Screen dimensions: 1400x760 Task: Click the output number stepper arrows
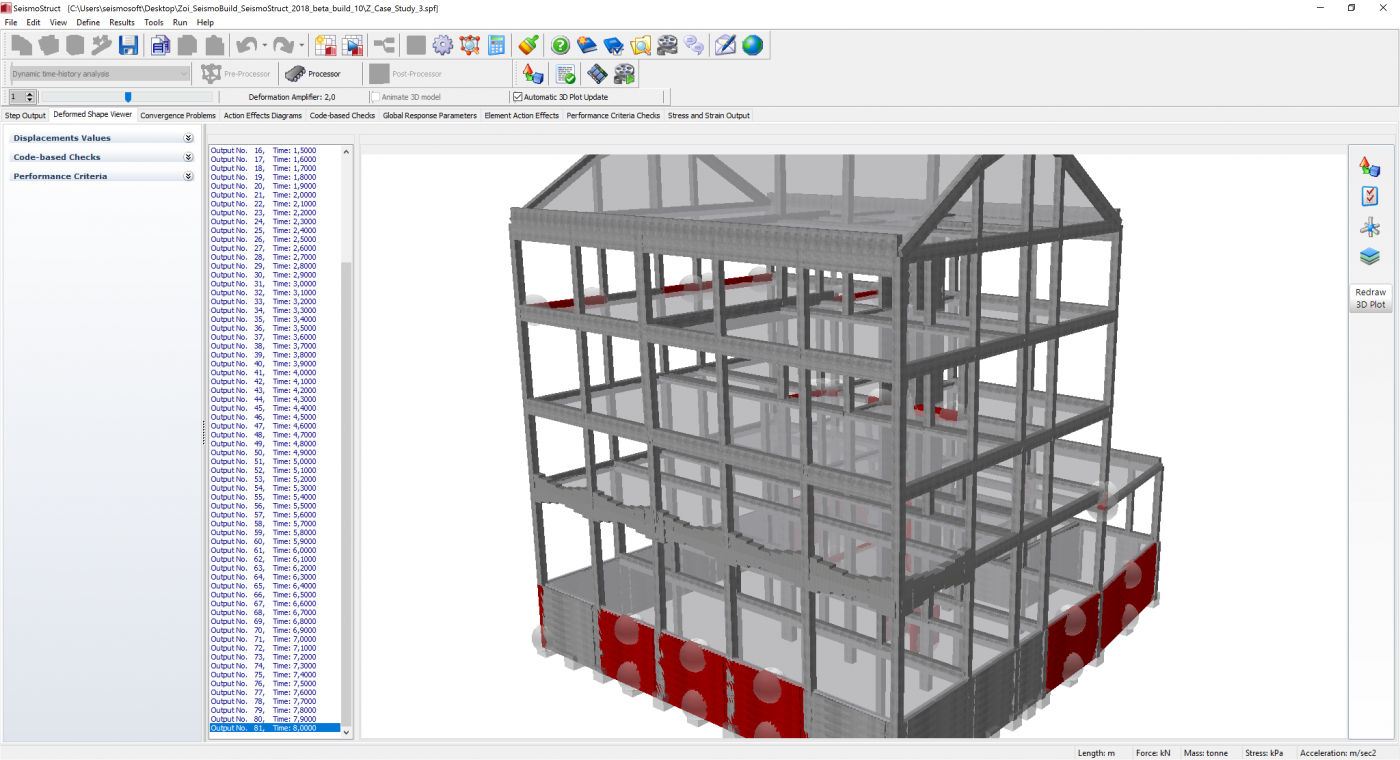30,97
